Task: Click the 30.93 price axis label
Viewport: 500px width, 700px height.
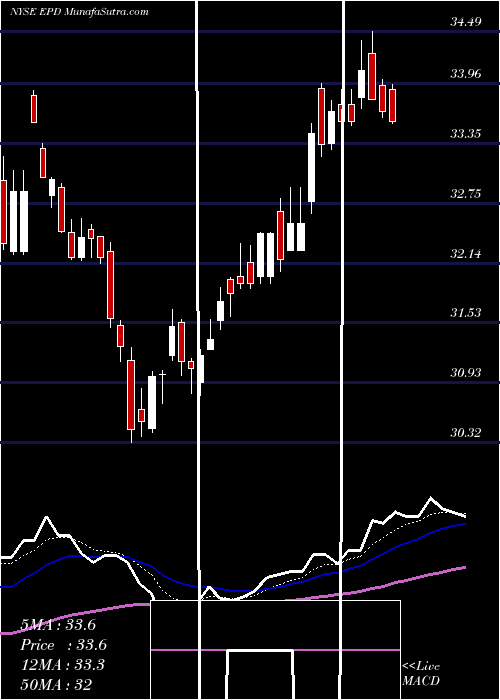Action: tap(465, 373)
